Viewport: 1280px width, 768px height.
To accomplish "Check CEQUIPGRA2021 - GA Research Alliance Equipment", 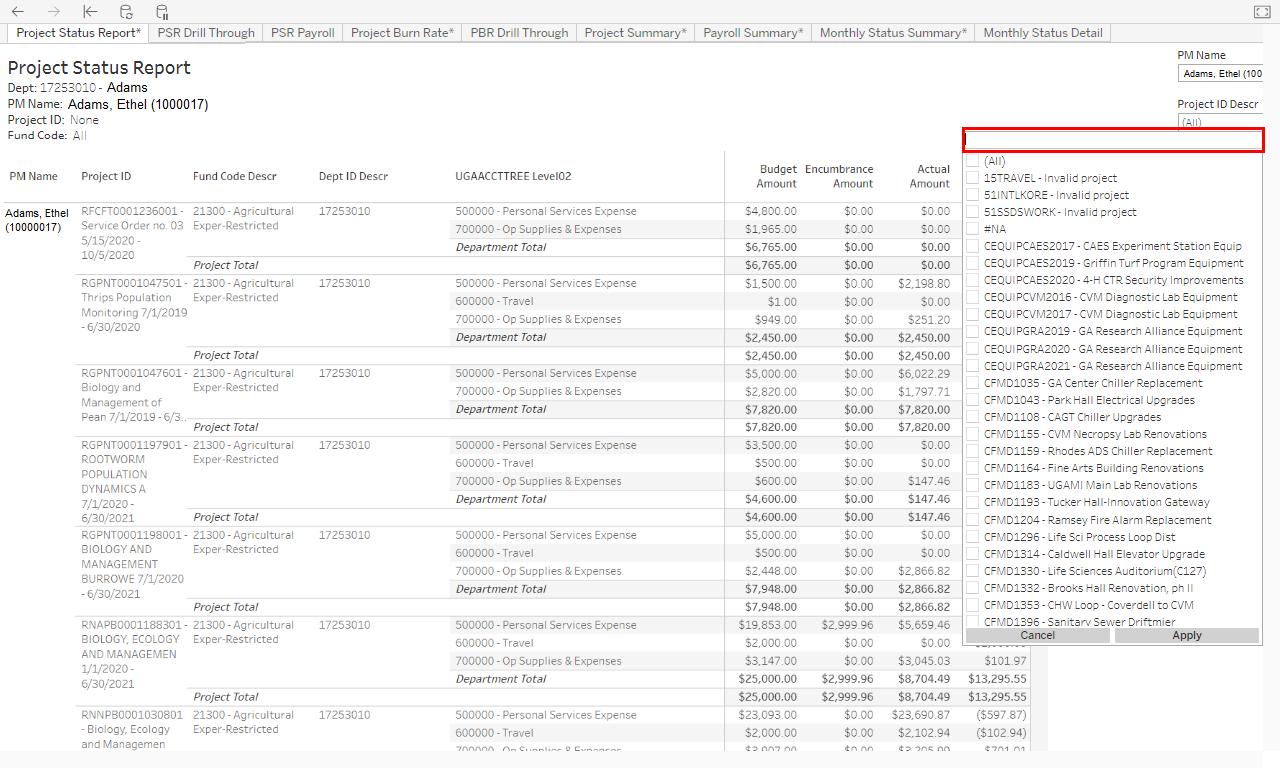I will [x=972, y=366].
